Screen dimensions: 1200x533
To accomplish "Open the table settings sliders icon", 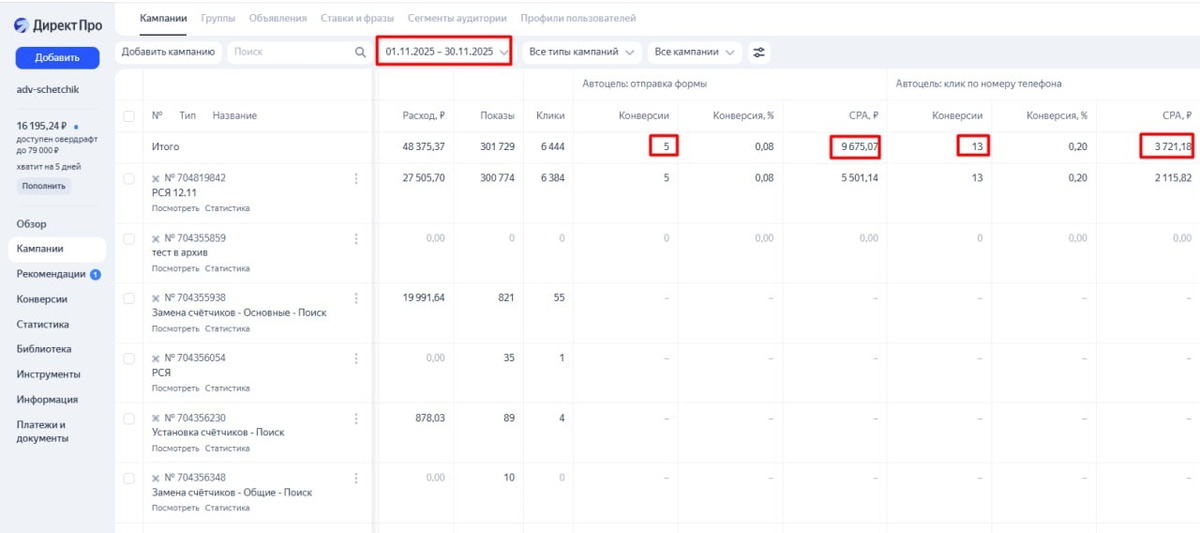I will pos(759,52).
